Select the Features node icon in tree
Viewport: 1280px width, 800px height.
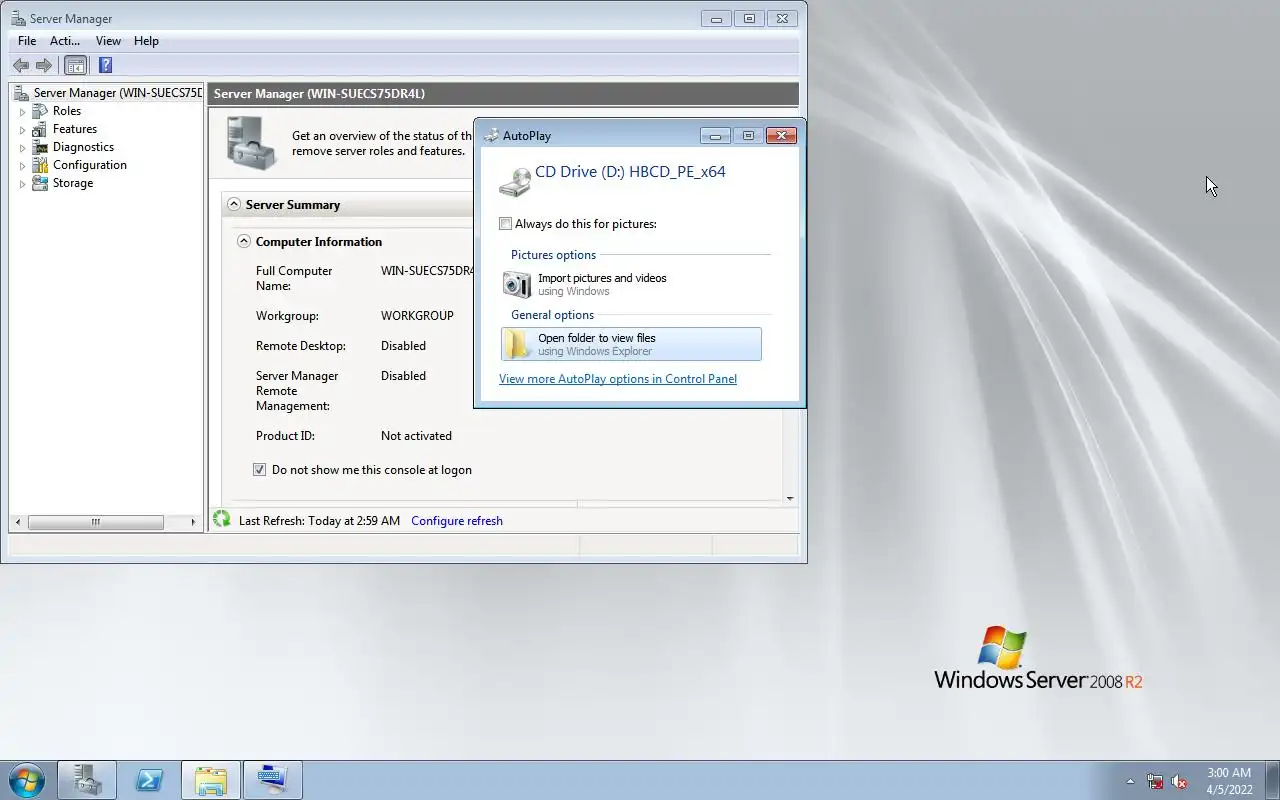(40, 129)
